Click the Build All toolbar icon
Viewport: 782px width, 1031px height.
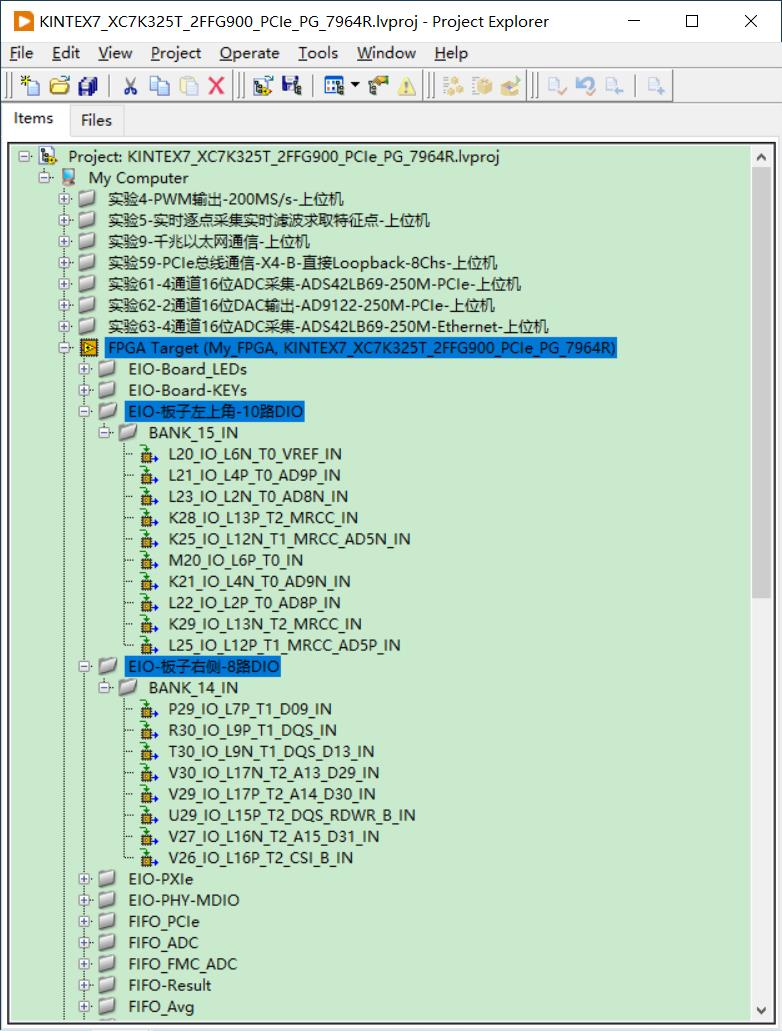452,85
